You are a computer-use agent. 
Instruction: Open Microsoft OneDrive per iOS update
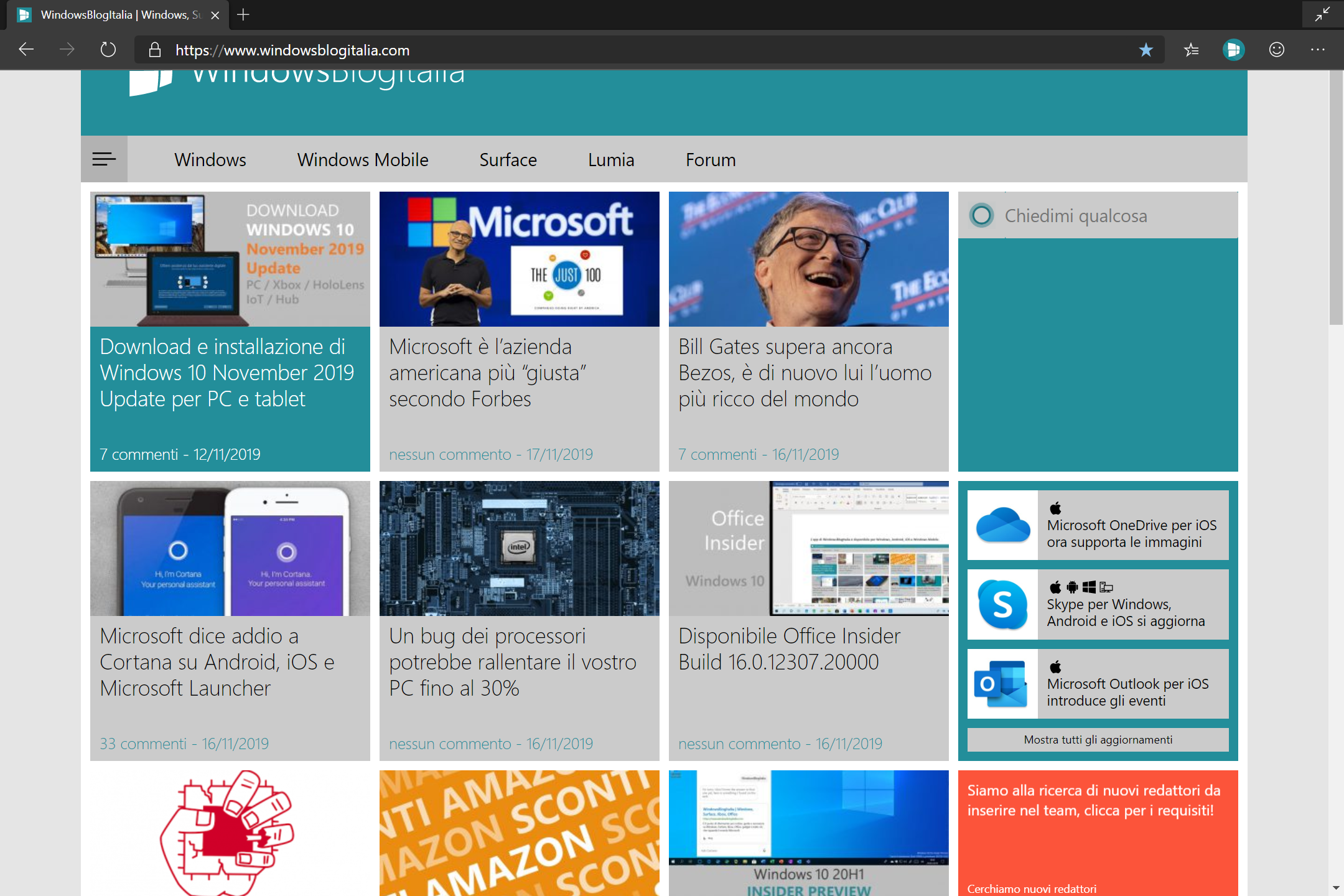point(1098,525)
